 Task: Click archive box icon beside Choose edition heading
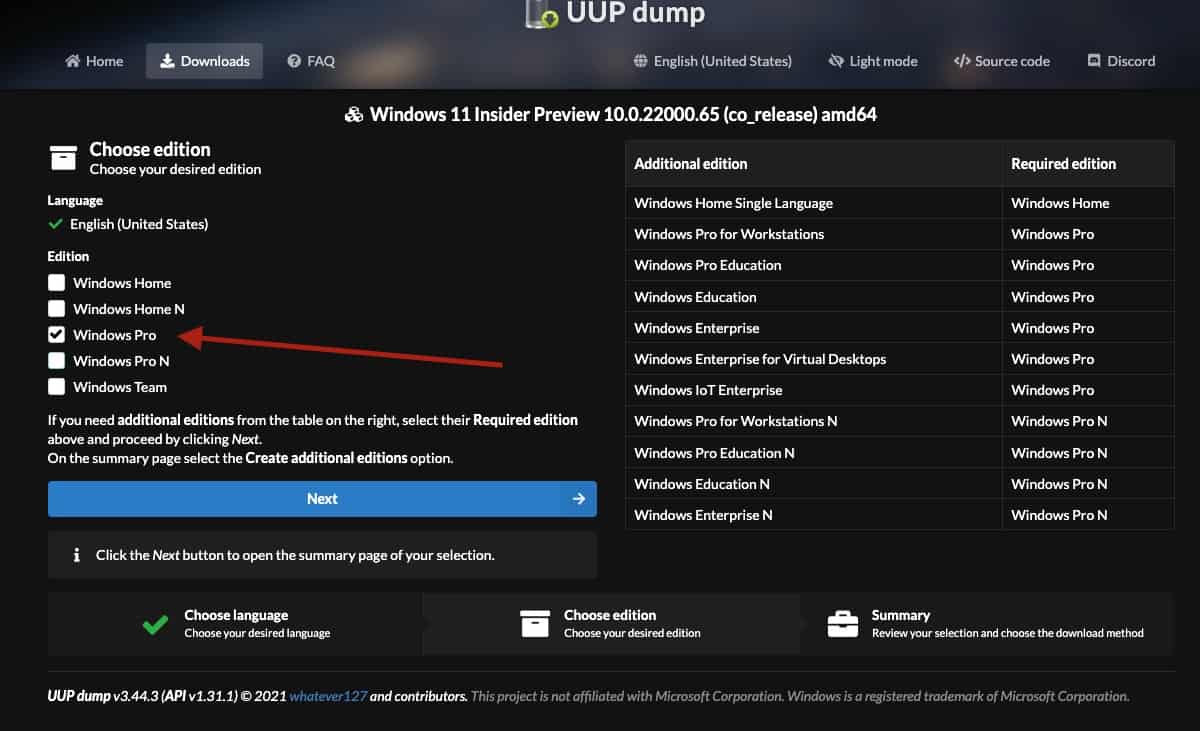tap(63, 158)
